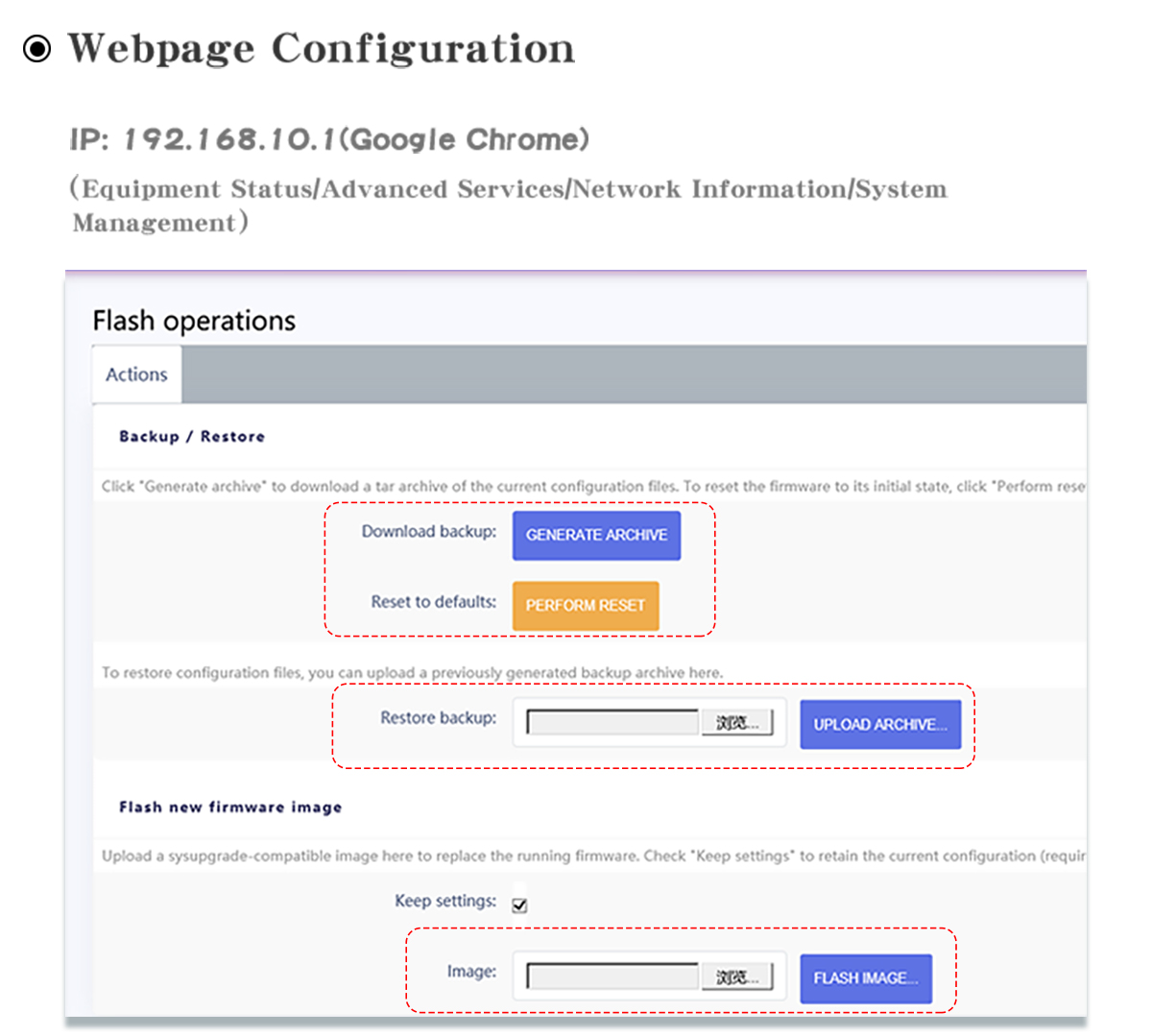Click the Reset to defaults label
The image size is (1152, 1036).
434,602
